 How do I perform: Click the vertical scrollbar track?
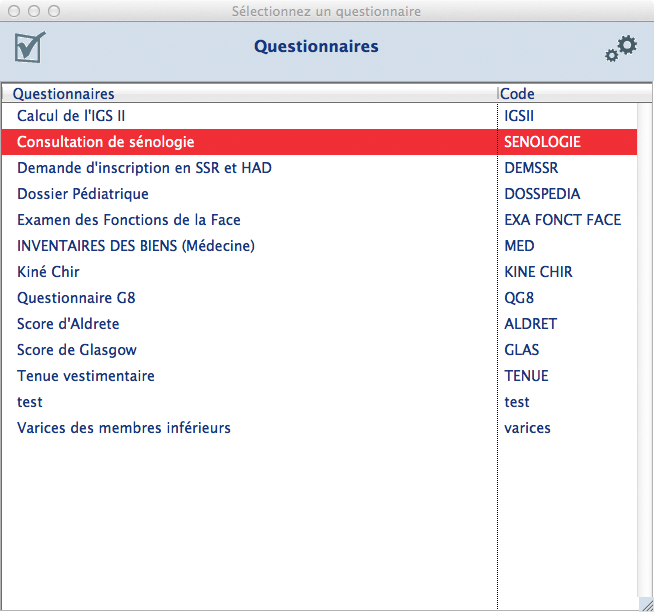click(x=645, y=350)
